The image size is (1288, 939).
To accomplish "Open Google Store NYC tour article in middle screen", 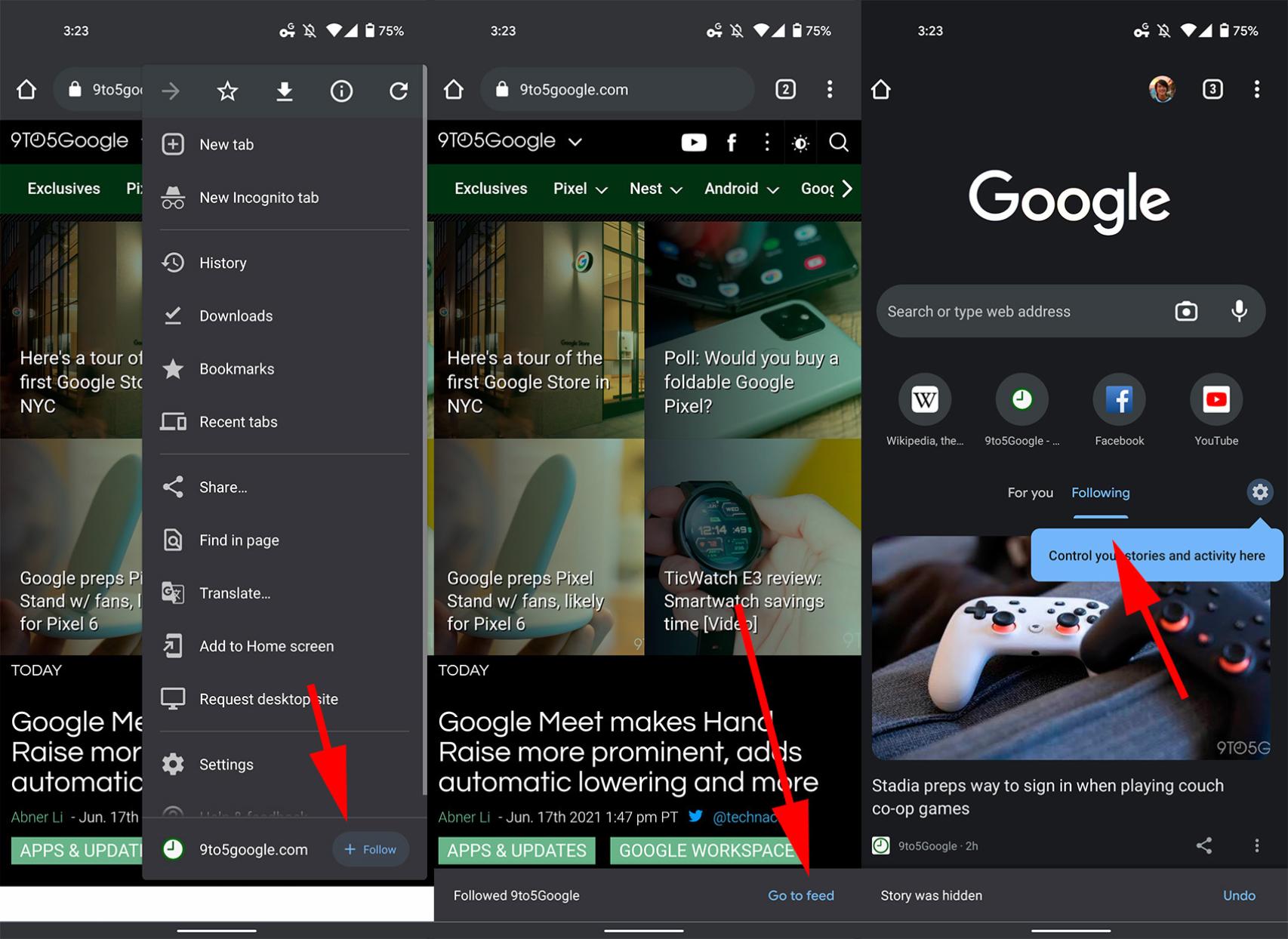I will tap(538, 330).
